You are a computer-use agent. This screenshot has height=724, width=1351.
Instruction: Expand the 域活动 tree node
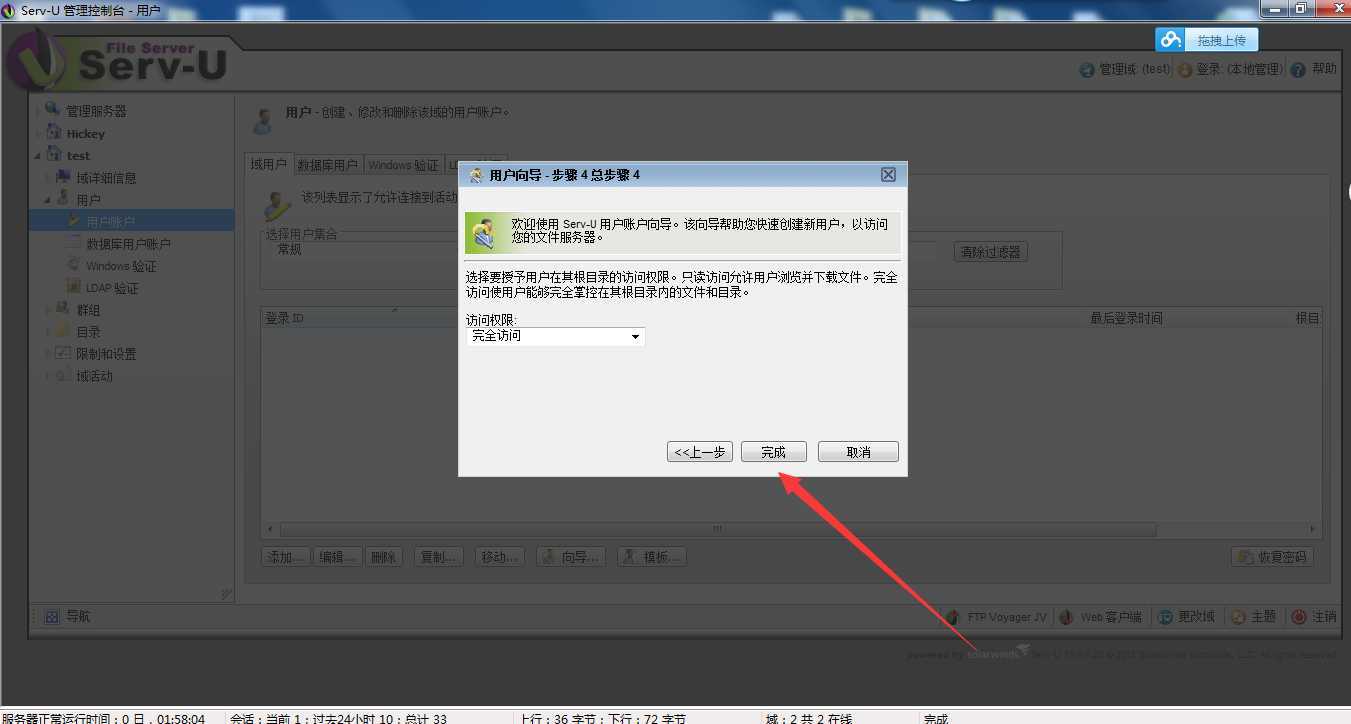pyautogui.click(x=48, y=376)
